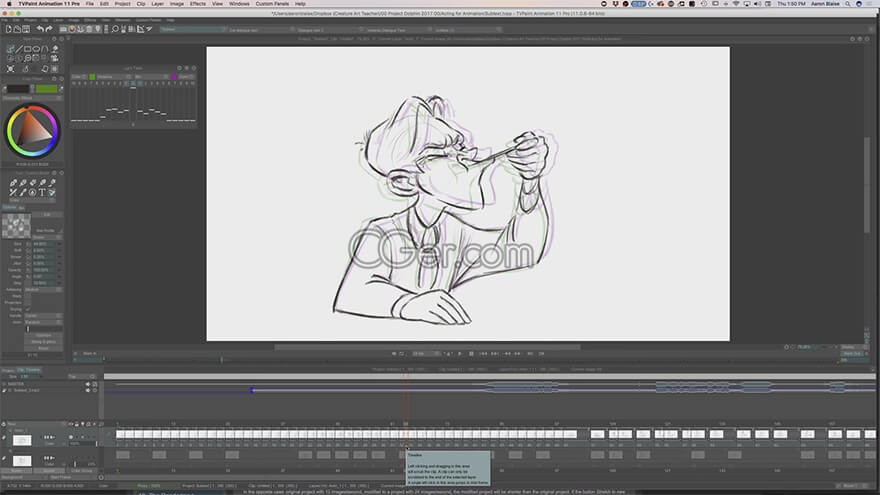880x495 pixels.
Task: Open the Layer menu
Action: (x=158, y=3)
